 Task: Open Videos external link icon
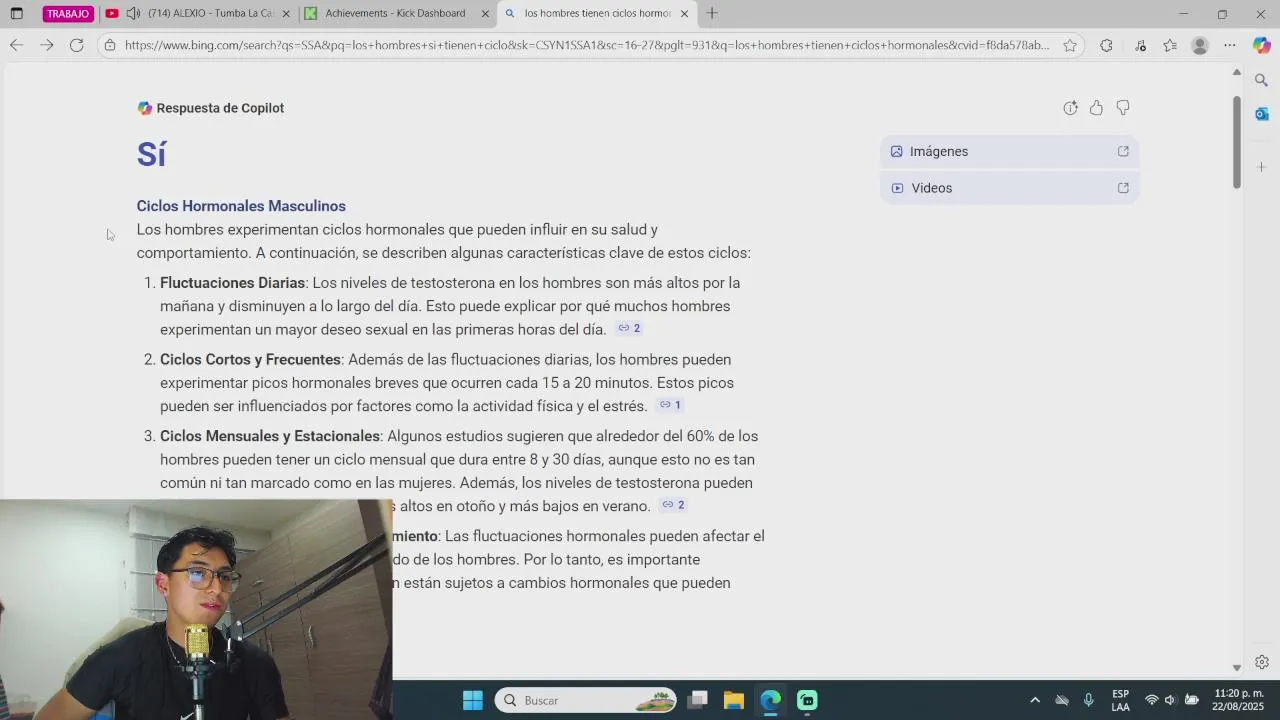1123,188
